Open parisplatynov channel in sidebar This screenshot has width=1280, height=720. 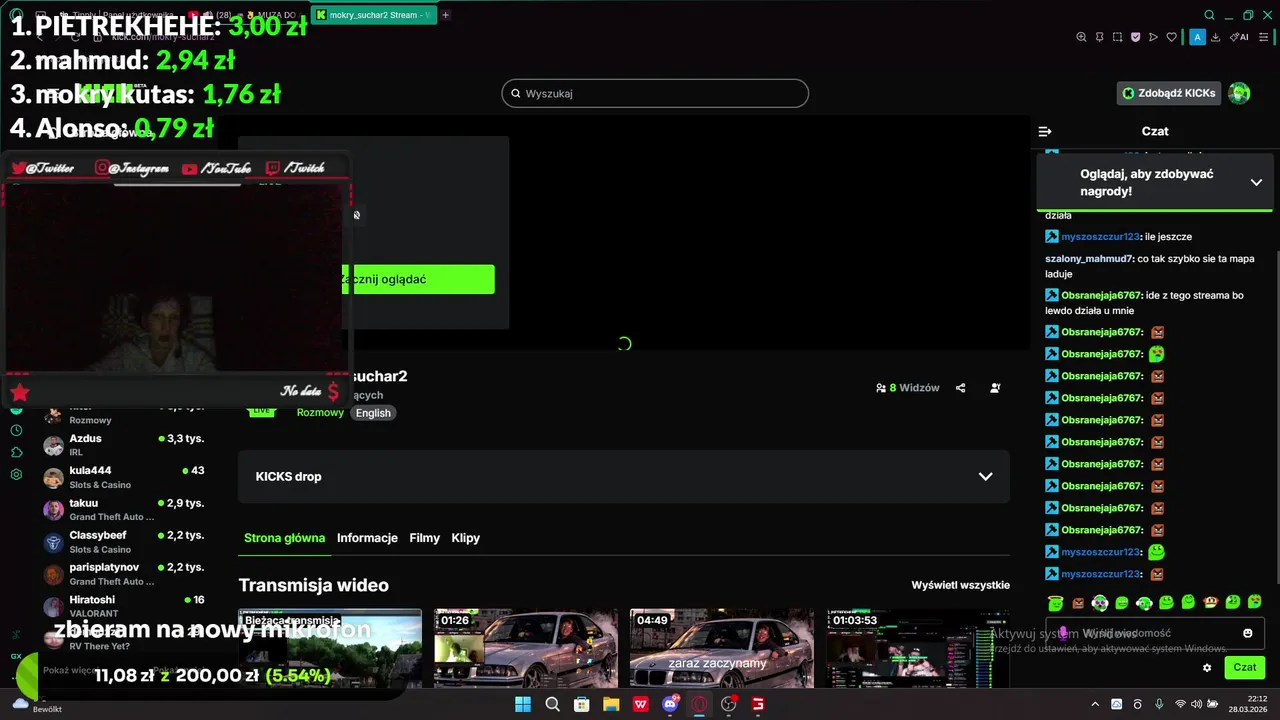124,574
